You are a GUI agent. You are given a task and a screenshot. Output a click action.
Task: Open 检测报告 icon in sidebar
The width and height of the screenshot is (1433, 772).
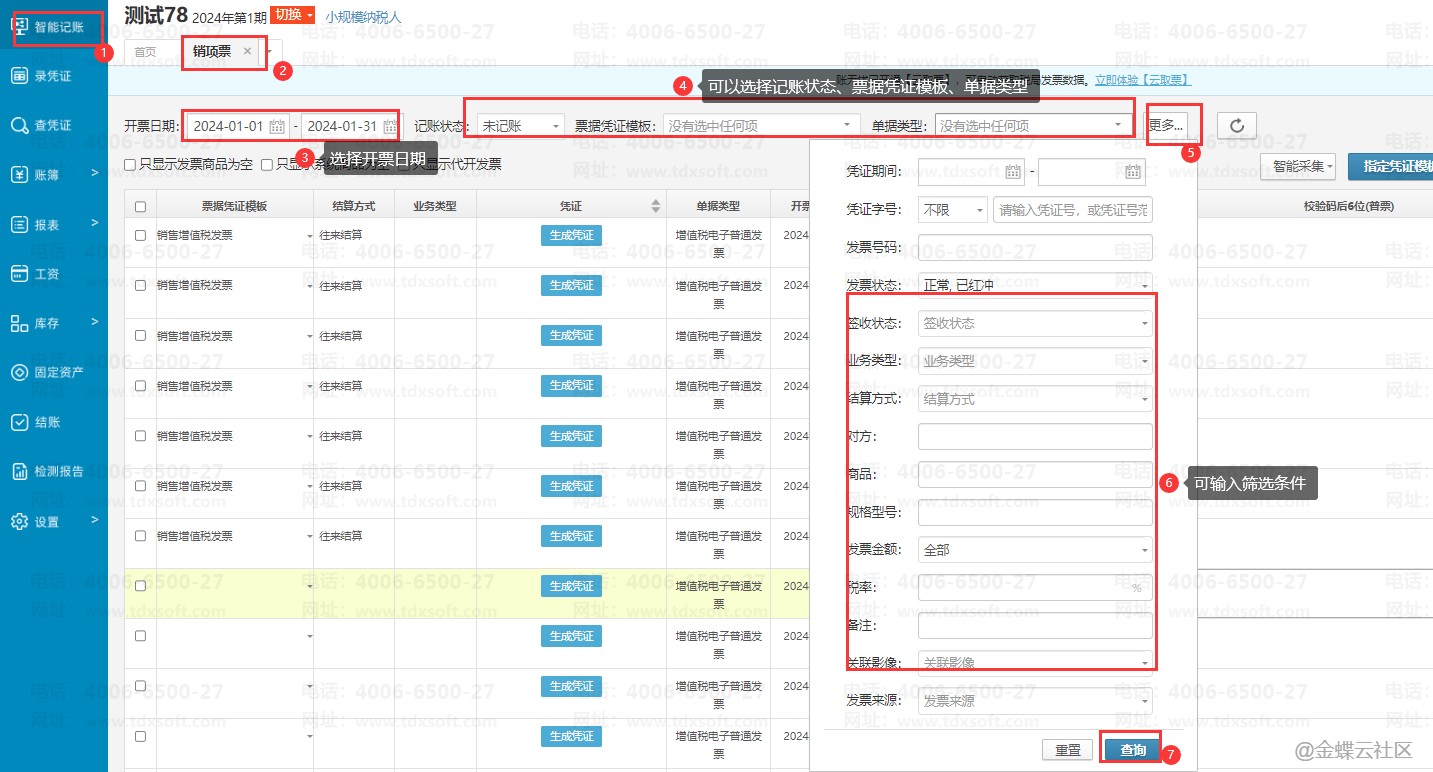click(x=19, y=471)
